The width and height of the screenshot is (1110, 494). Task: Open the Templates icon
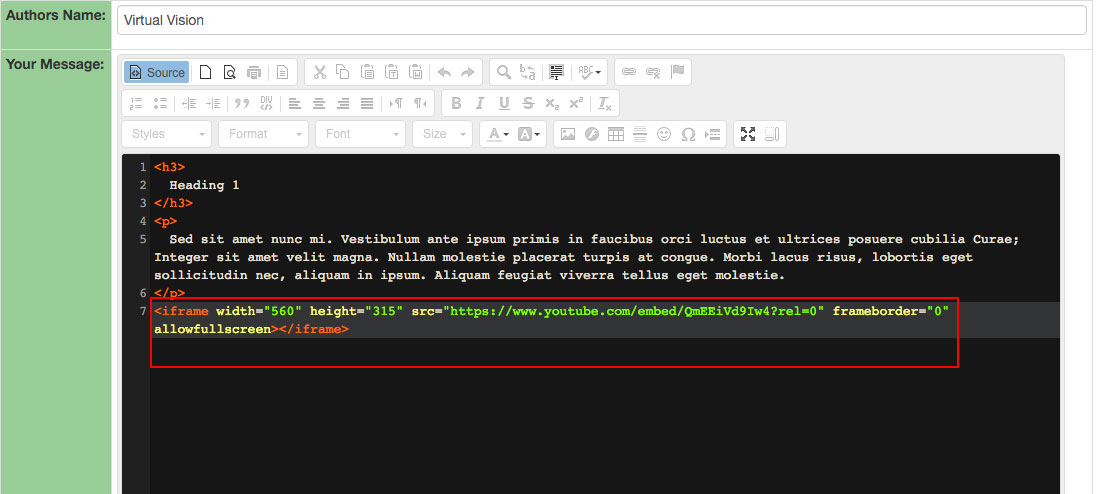pos(282,72)
